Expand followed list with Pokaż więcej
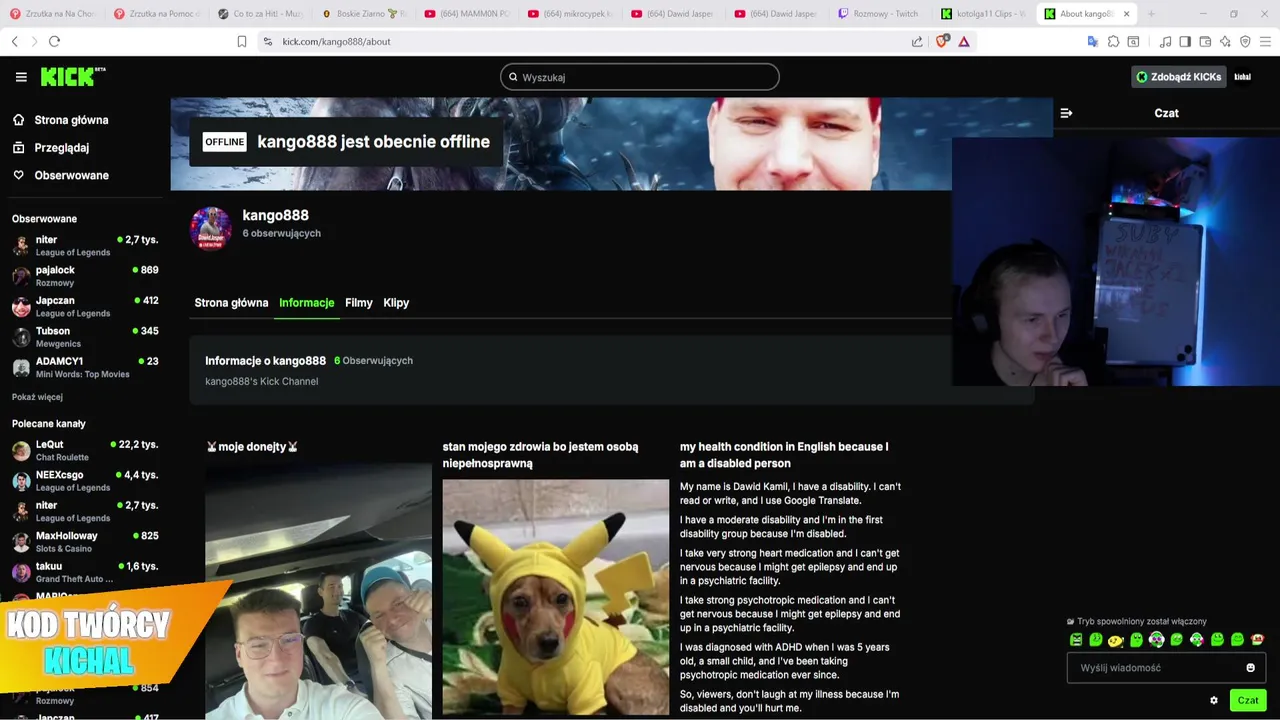The height and width of the screenshot is (720, 1280). click(37, 397)
